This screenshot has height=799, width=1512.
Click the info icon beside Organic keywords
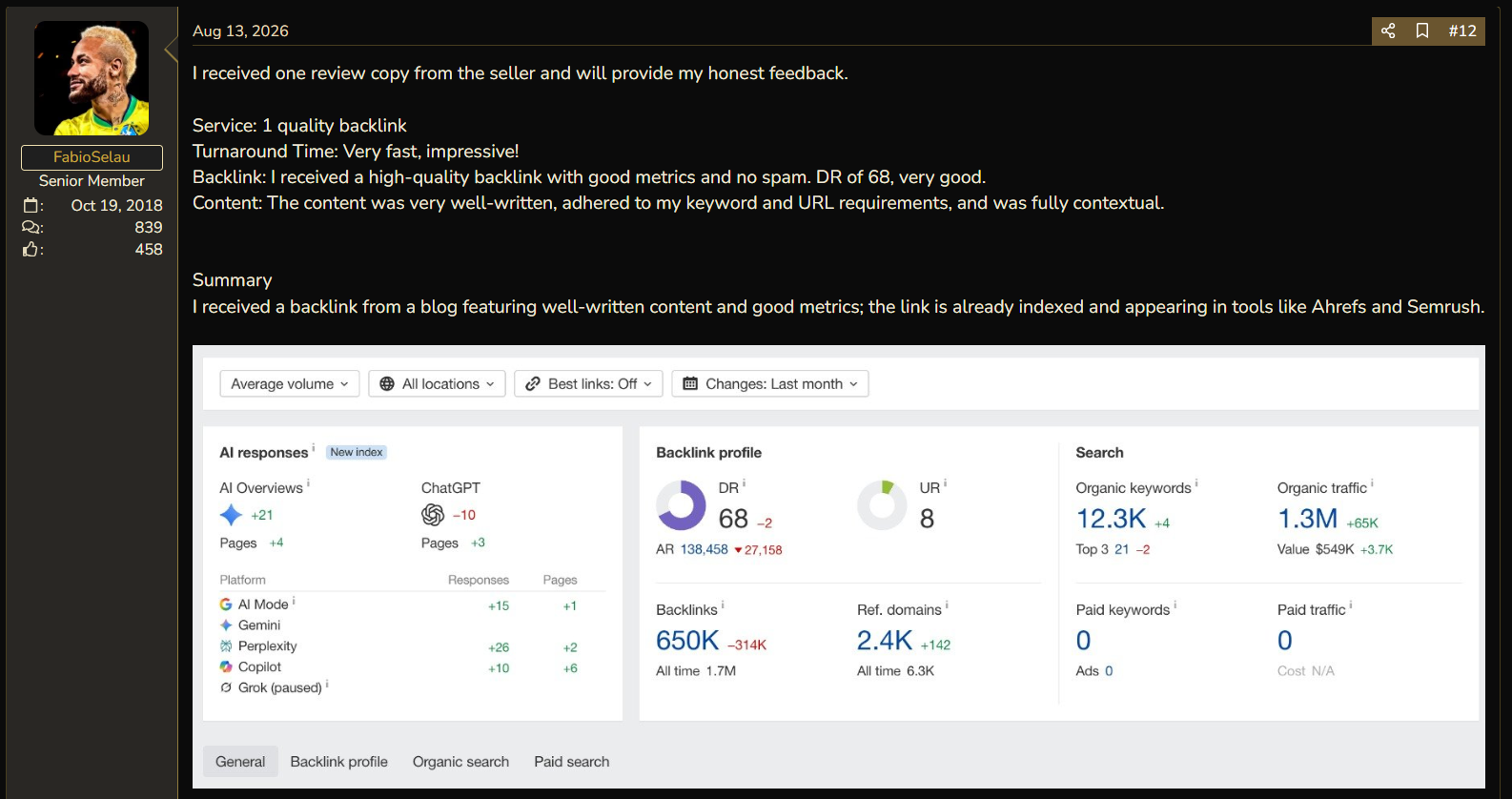1196,483
